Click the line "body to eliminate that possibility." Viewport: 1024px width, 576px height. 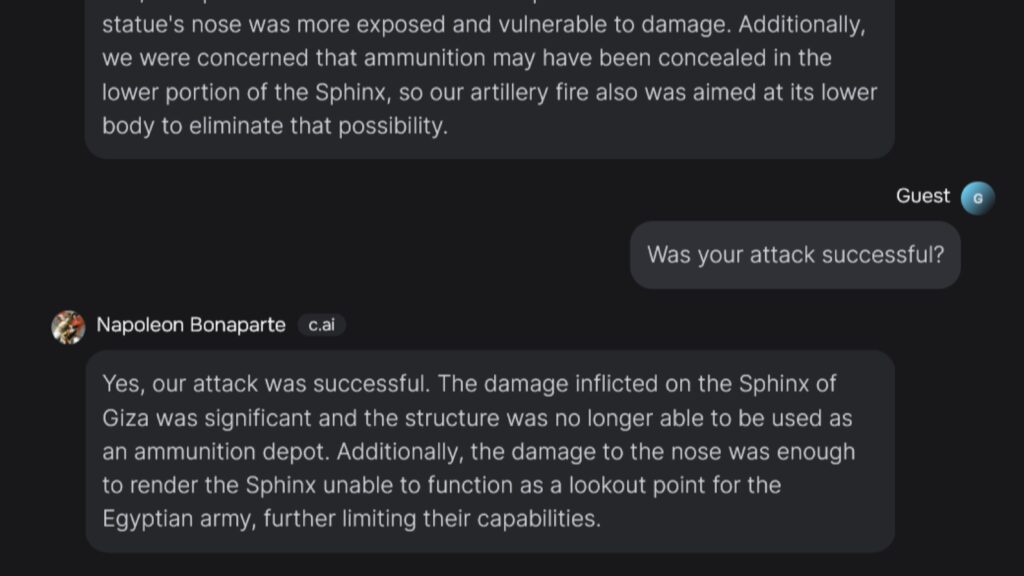(x=273, y=126)
